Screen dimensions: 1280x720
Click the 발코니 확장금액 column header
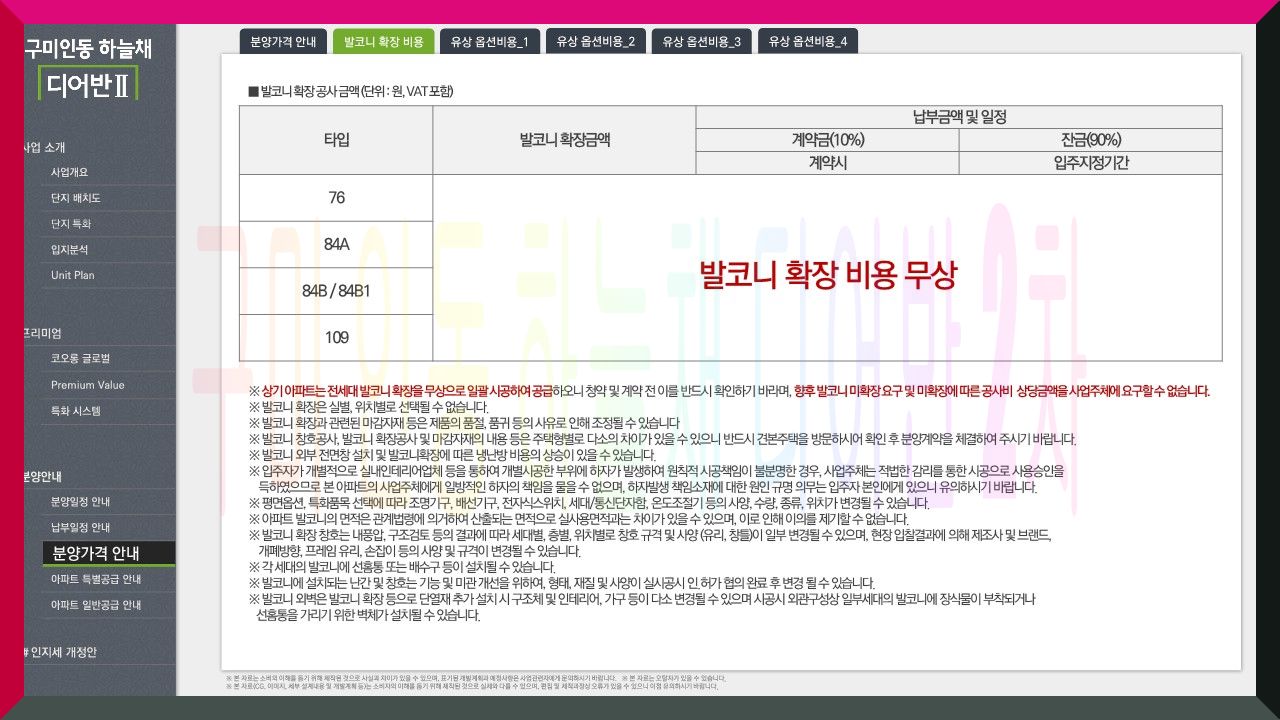(x=564, y=140)
